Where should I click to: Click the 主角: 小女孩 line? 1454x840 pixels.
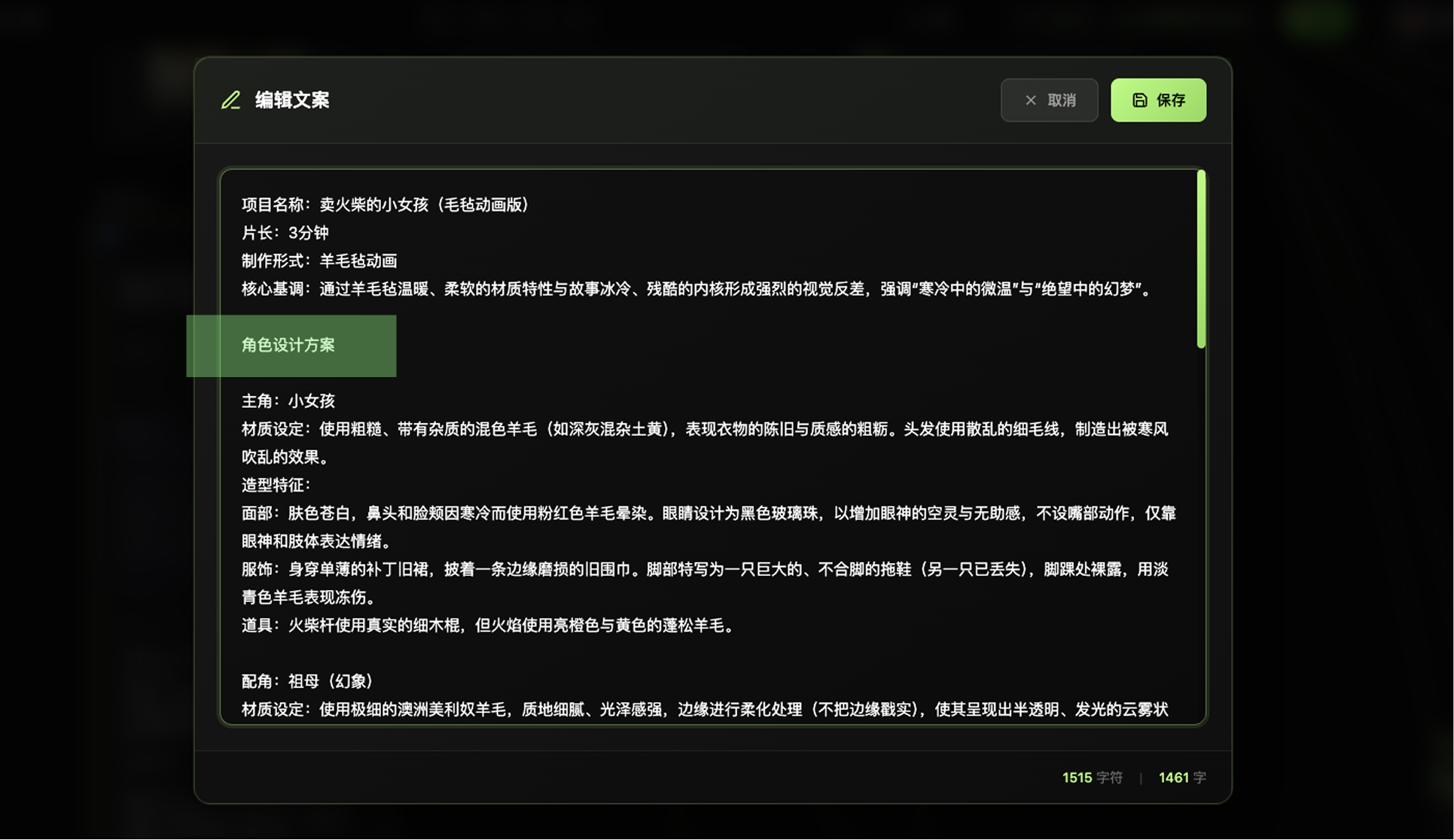(288, 401)
